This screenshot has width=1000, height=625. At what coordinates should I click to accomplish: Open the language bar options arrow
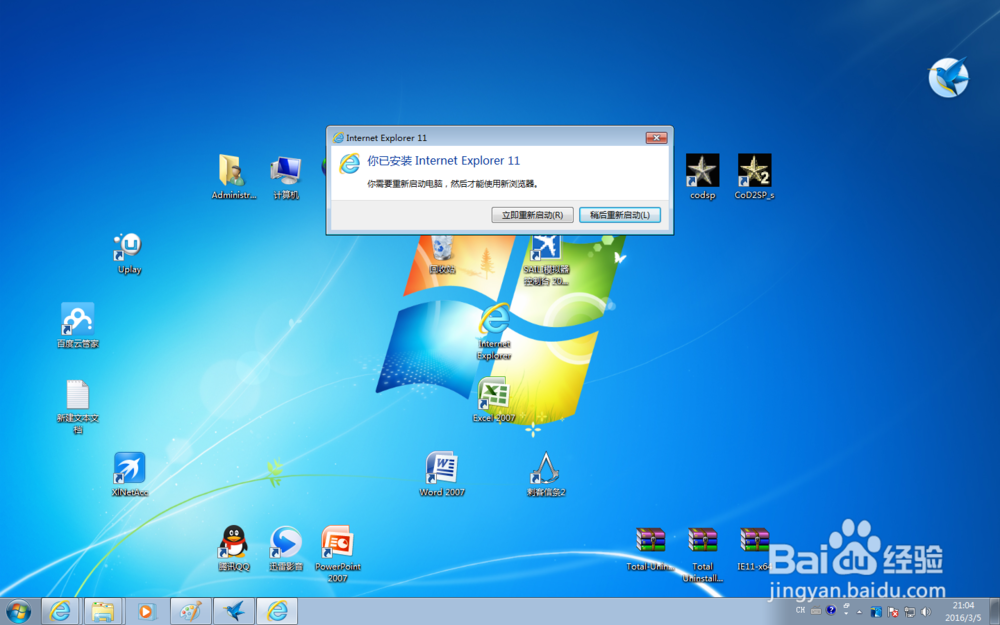pos(846,614)
